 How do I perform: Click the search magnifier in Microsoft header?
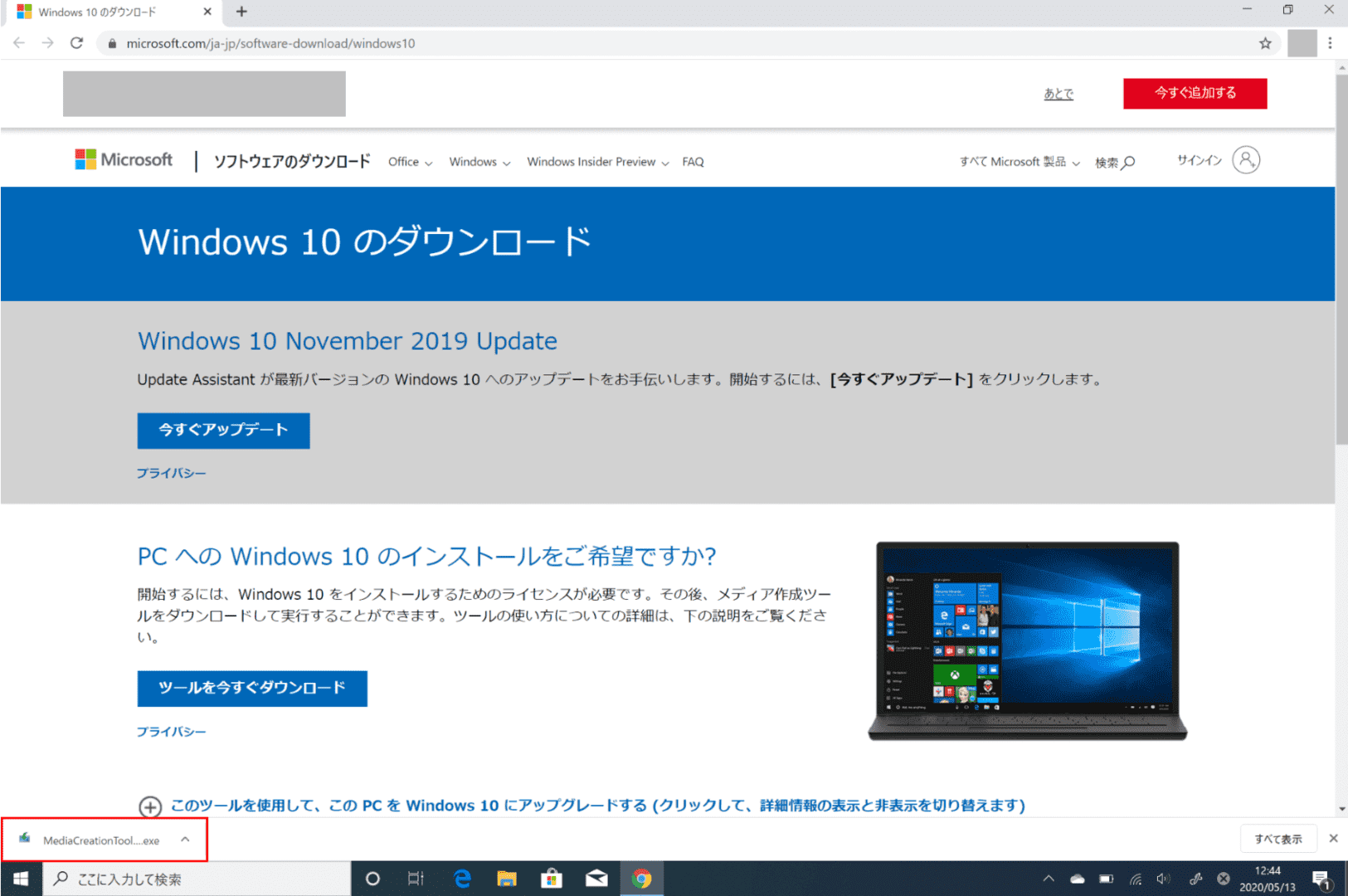coord(1128,163)
